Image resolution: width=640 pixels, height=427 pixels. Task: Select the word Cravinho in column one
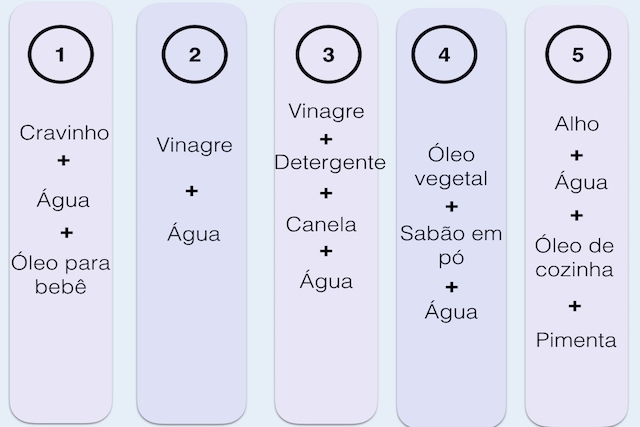64,133
